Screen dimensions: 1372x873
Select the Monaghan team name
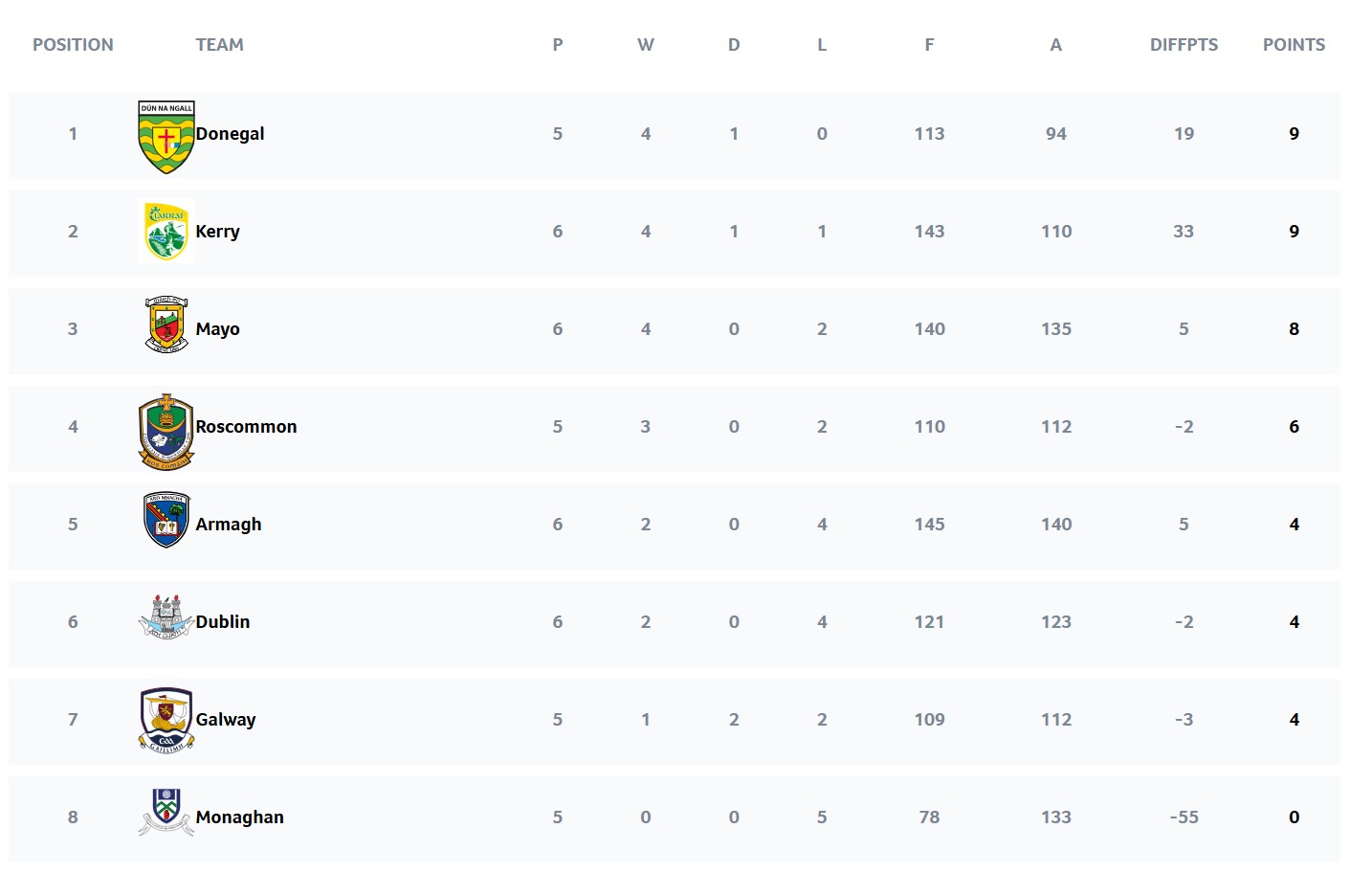(239, 817)
